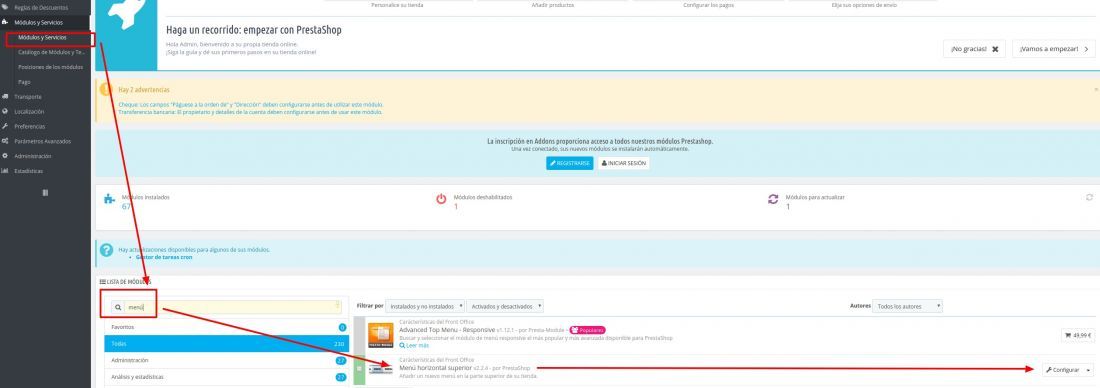Click the Populares badge
The image size is (1100, 388).
586,330
